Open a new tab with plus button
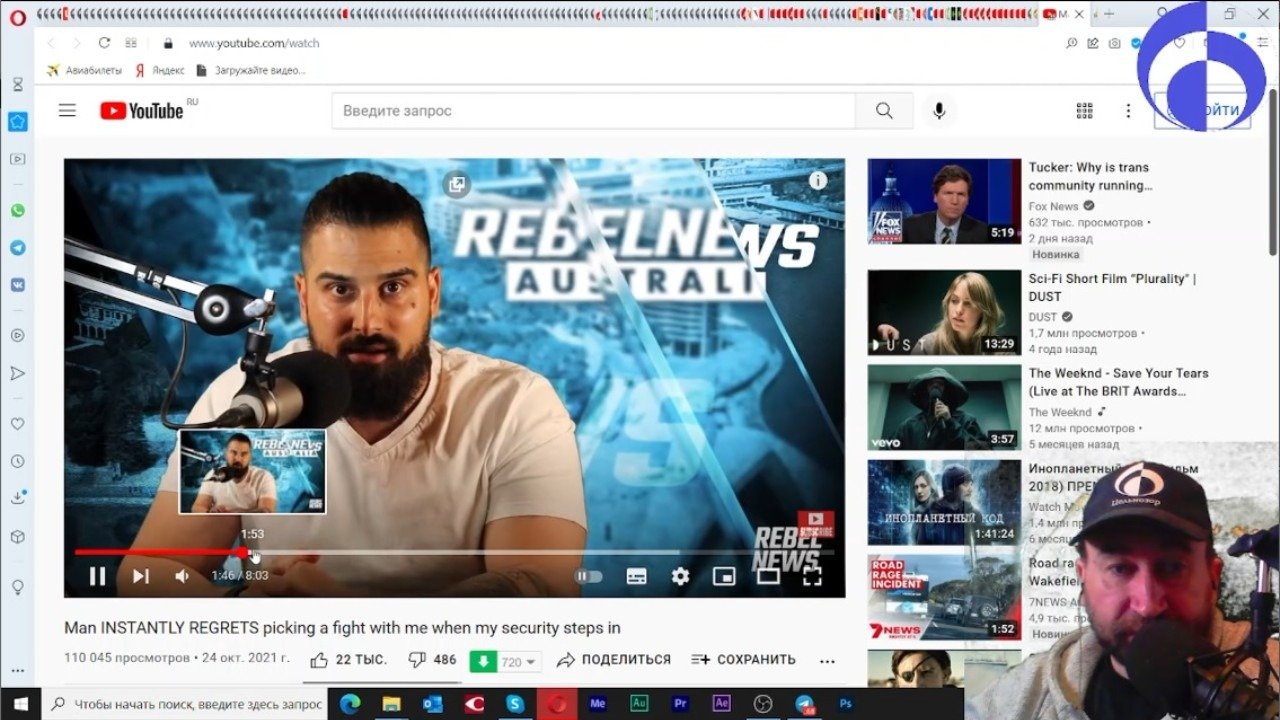This screenshot has width=1280, height=720. coord(1108,14)
